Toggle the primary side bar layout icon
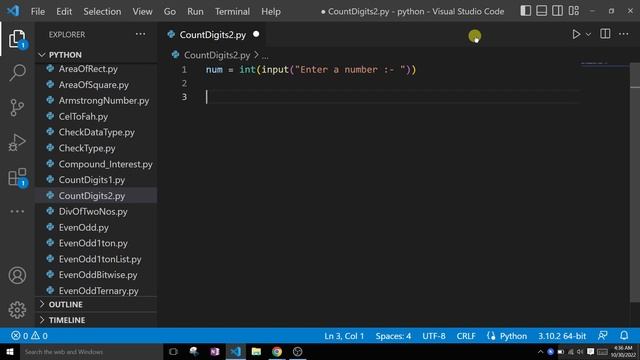The width and height of the screenshot is (640, 360). [x=526, y=11]
